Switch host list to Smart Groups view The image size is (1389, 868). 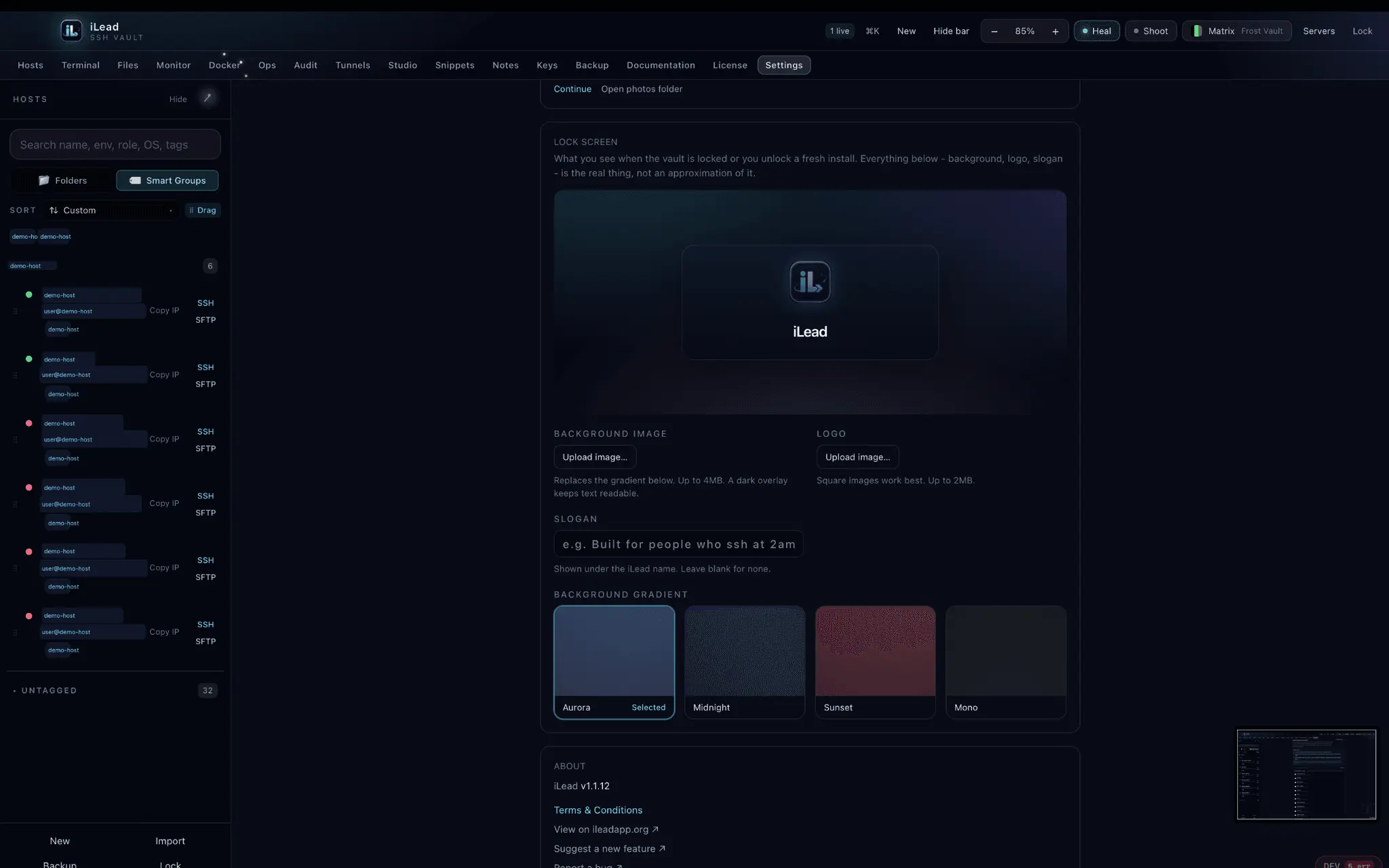coord(168,180)
